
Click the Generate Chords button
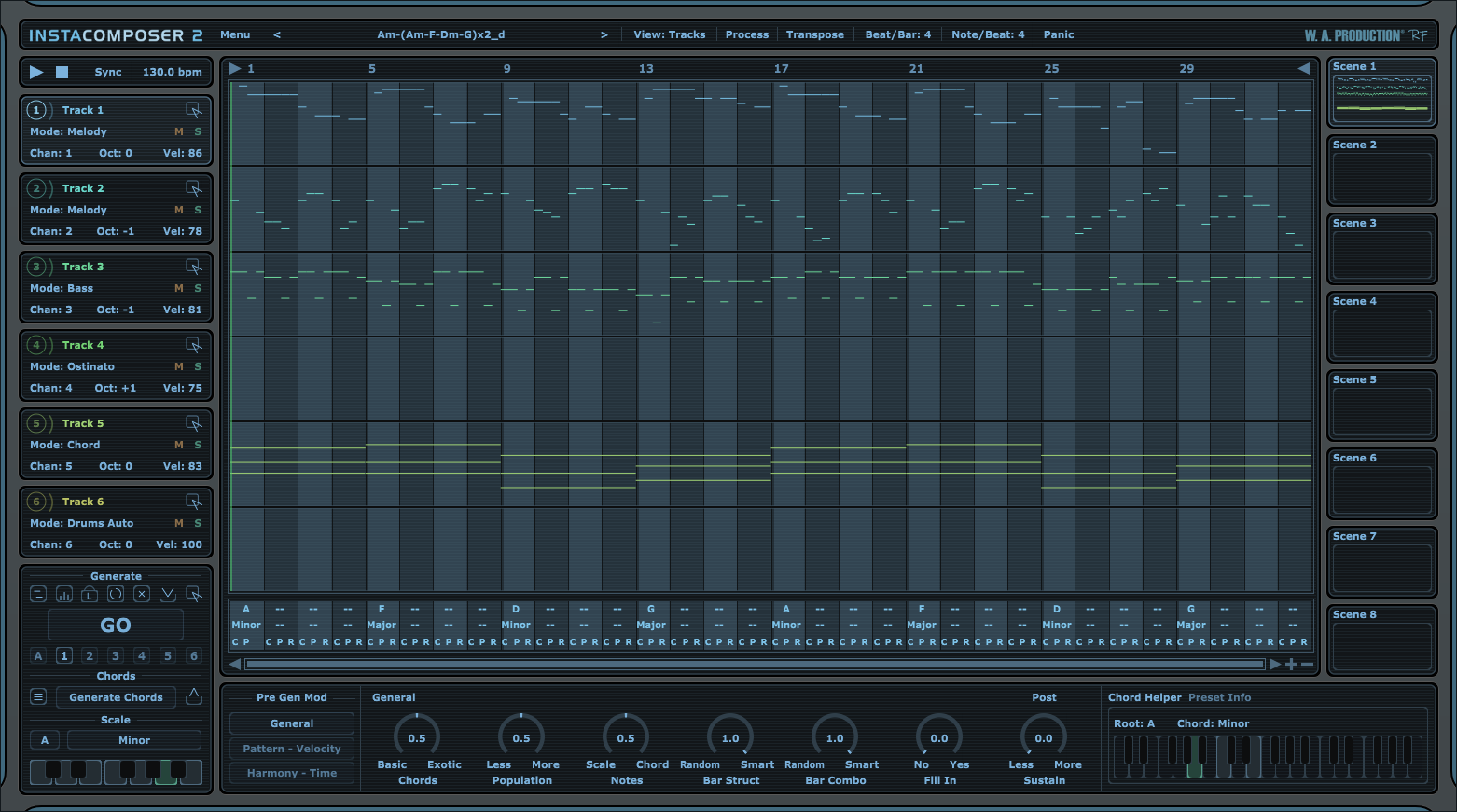point(116,697)
